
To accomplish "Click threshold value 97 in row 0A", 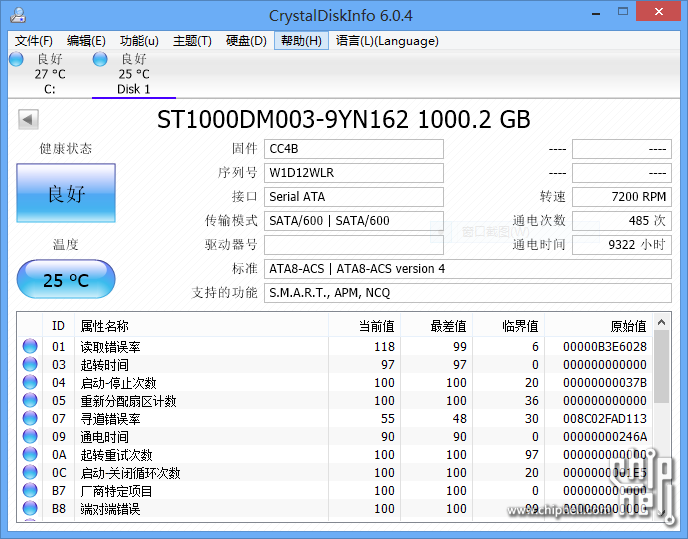I will point(532,455).
